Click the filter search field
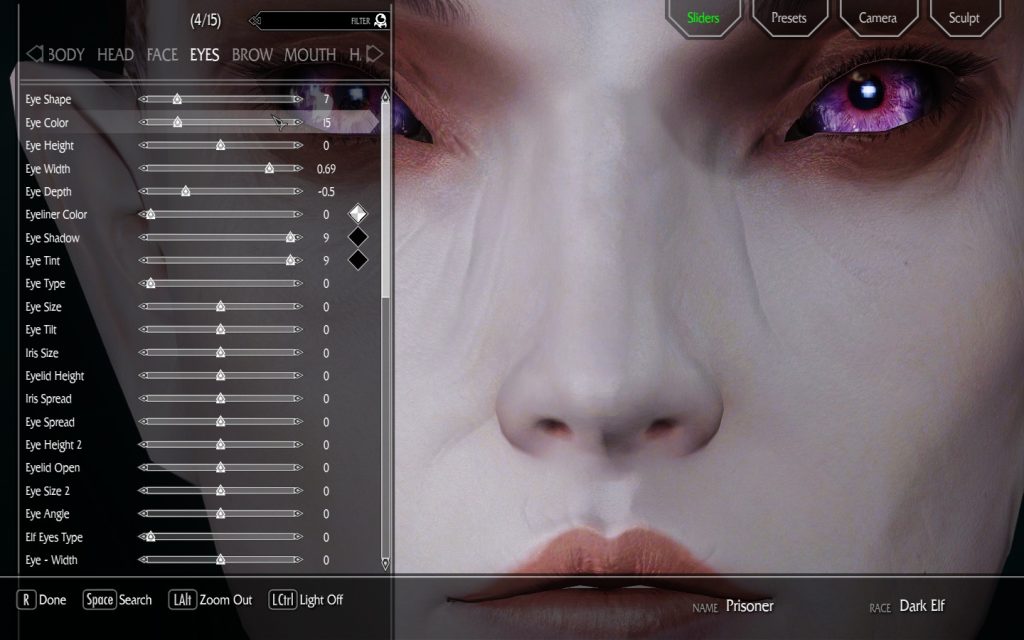The width and height of the screenshot is (1024, 640). [319, 21]
